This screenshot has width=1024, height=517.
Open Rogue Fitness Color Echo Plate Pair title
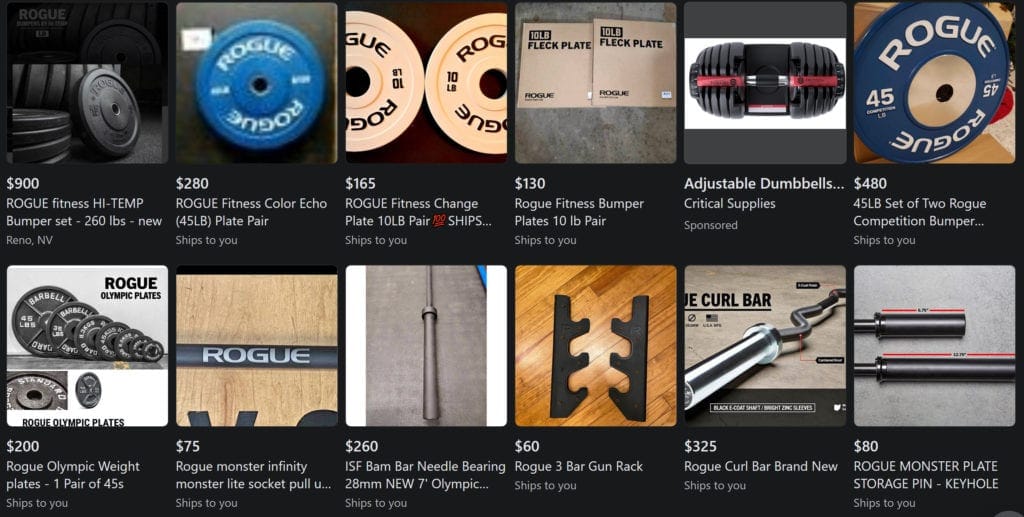(251, 212)
